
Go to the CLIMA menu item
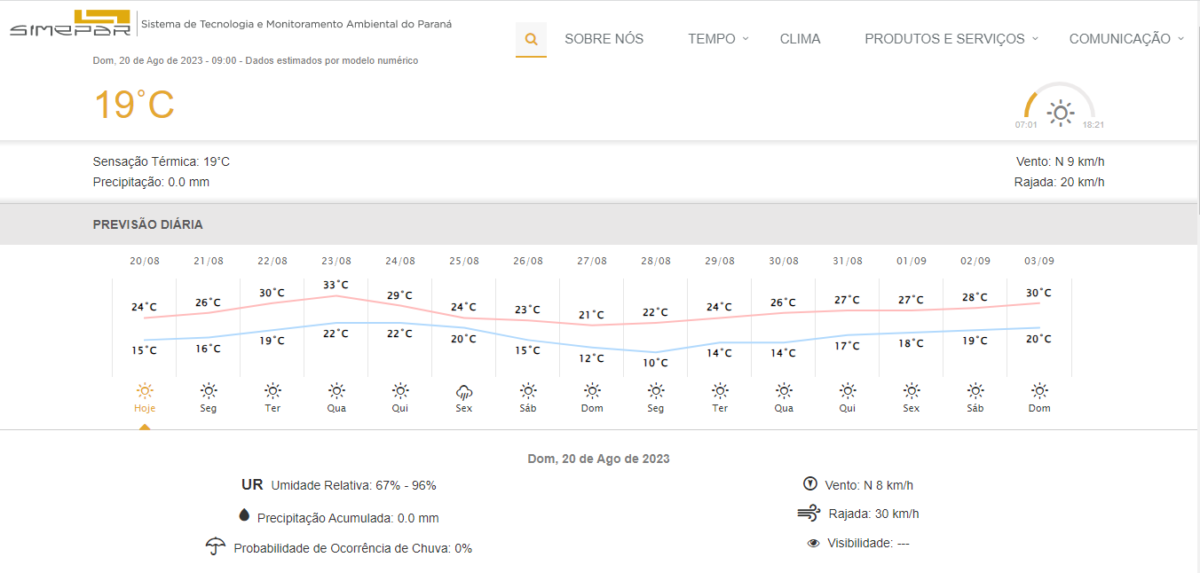click(800, 39)
